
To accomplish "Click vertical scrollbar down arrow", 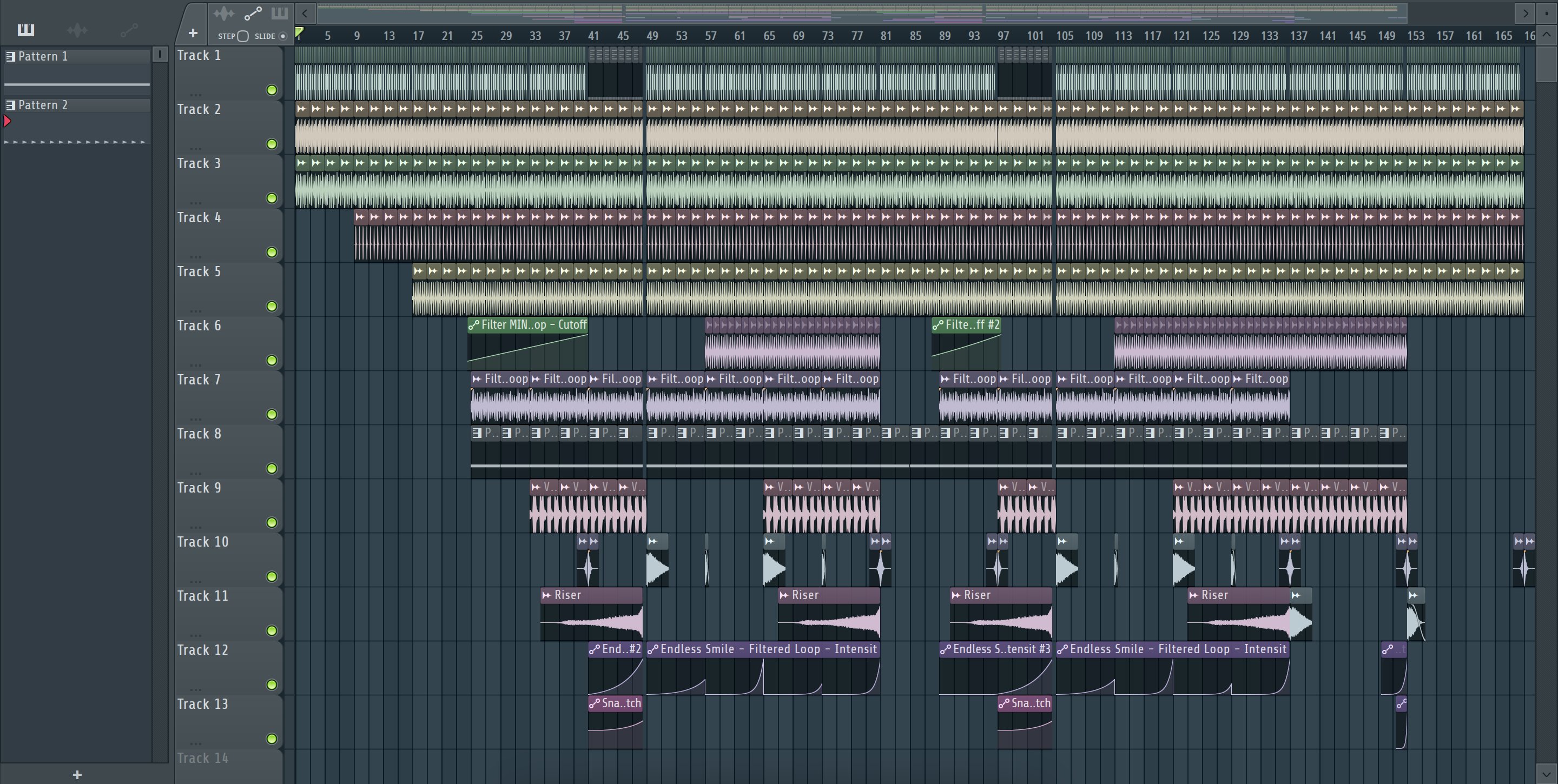I will click(x=1547, y=773).
